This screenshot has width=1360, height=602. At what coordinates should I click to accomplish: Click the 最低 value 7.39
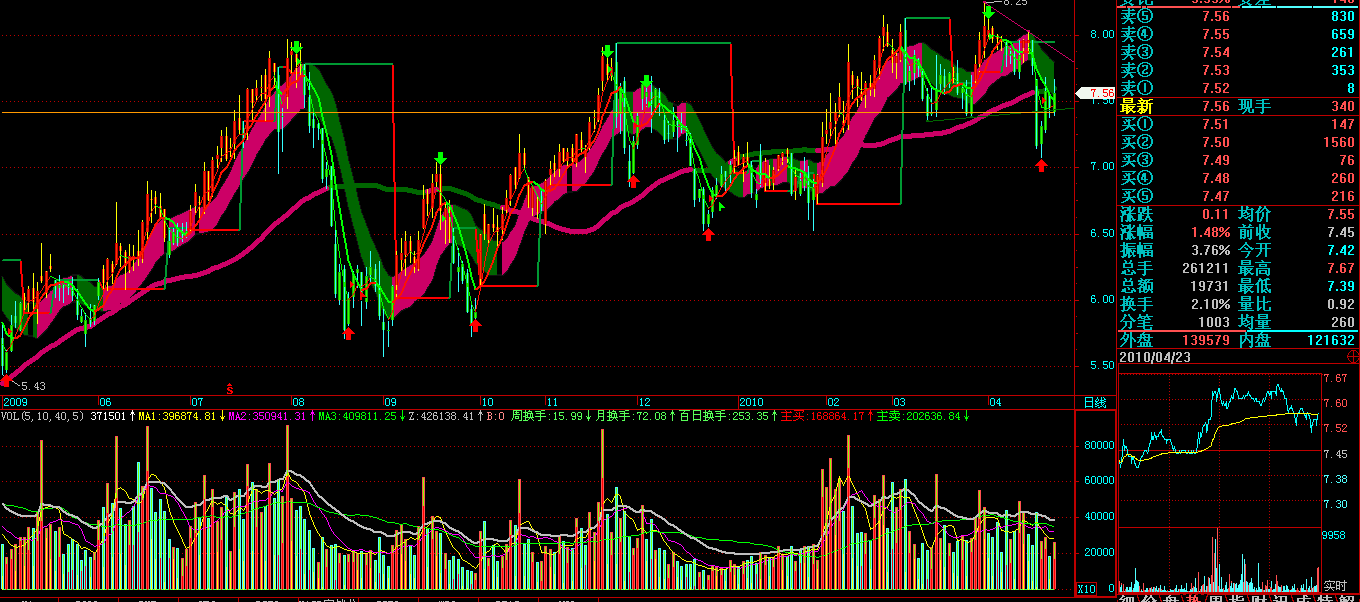[1341, 286]
